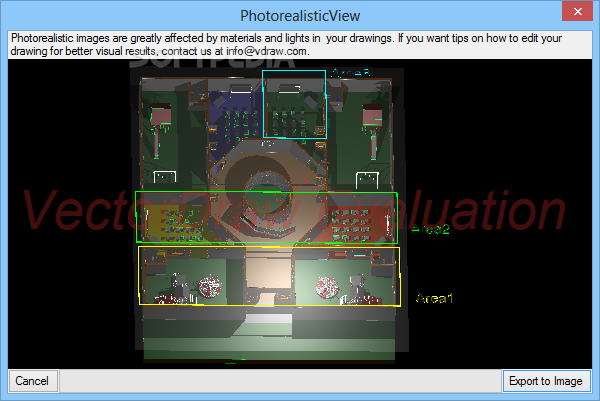This screenshot has height=401, width=600.
Task: Click the PhotorealisticView title bar text
Action: click(x=300, y=16)
